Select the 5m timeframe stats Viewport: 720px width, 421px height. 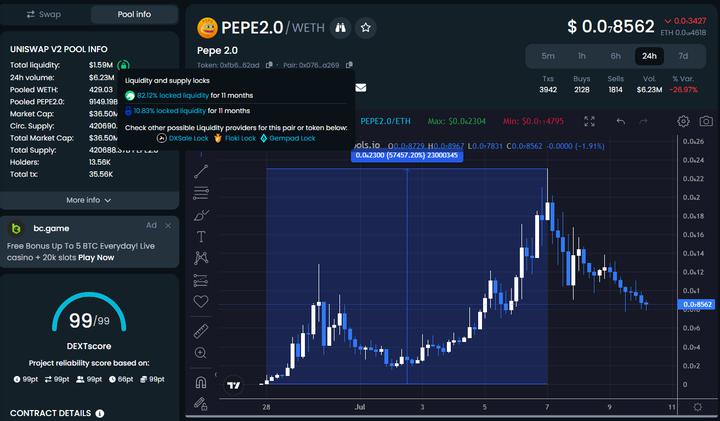pyautogui.click(x=548, y=56)
